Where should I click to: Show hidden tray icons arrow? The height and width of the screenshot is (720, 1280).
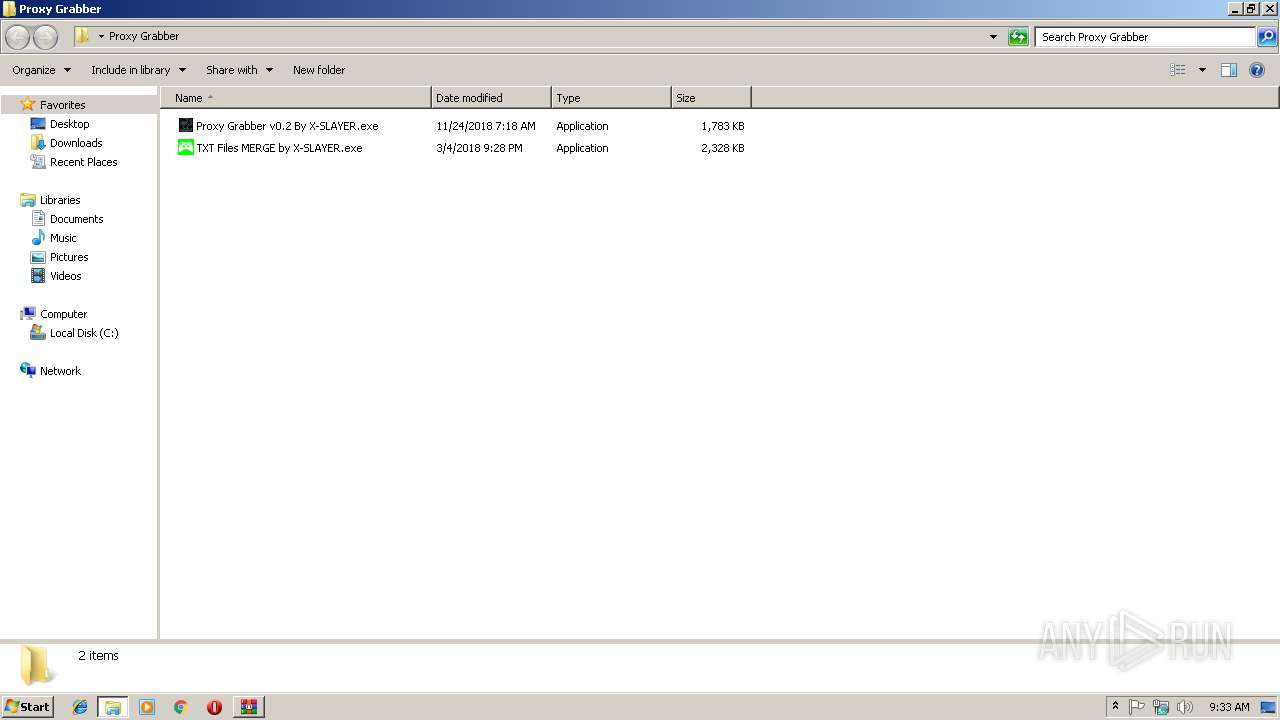click(x=1116, y=707)
